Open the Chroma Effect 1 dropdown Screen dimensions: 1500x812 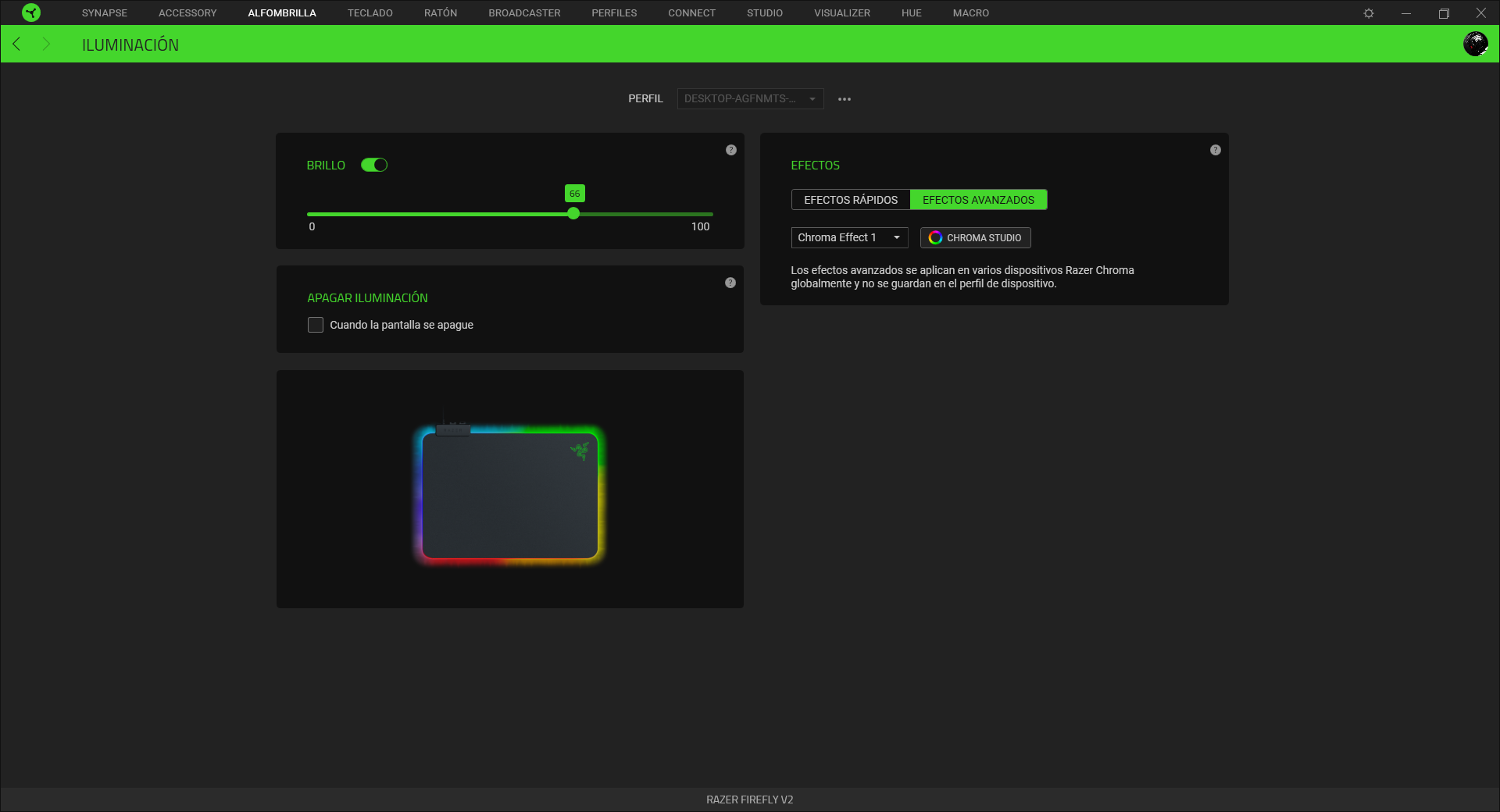849,237
